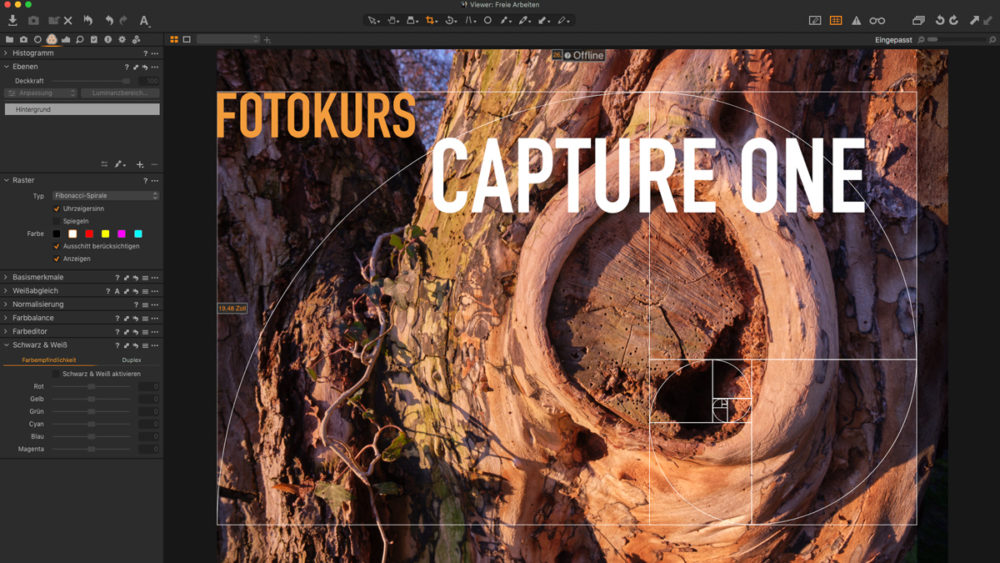Screen dimensions: 1000x563
Task: Click the Copy adjustments arrow icon
Action: coord(974,20)
